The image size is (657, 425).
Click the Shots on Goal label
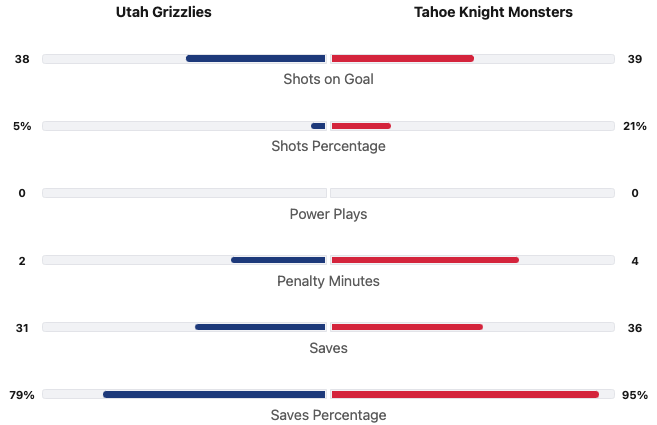328,79
